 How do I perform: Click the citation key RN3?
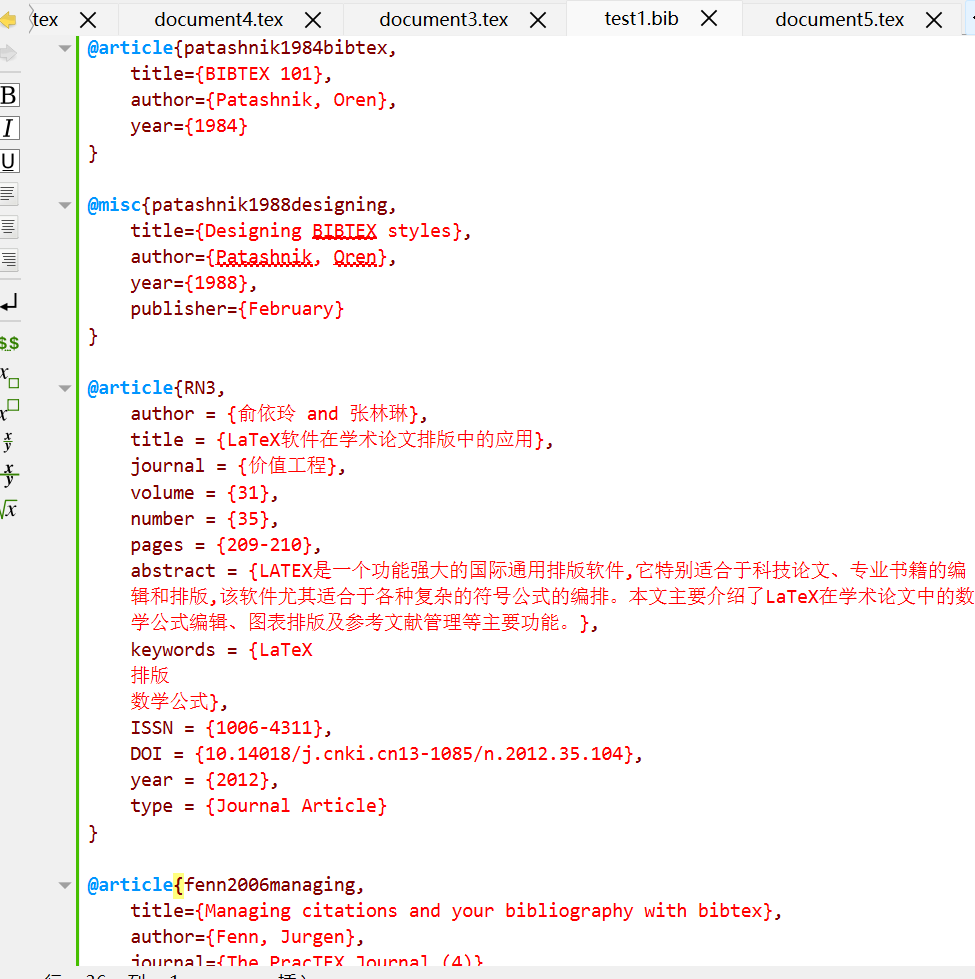(199, 388)
